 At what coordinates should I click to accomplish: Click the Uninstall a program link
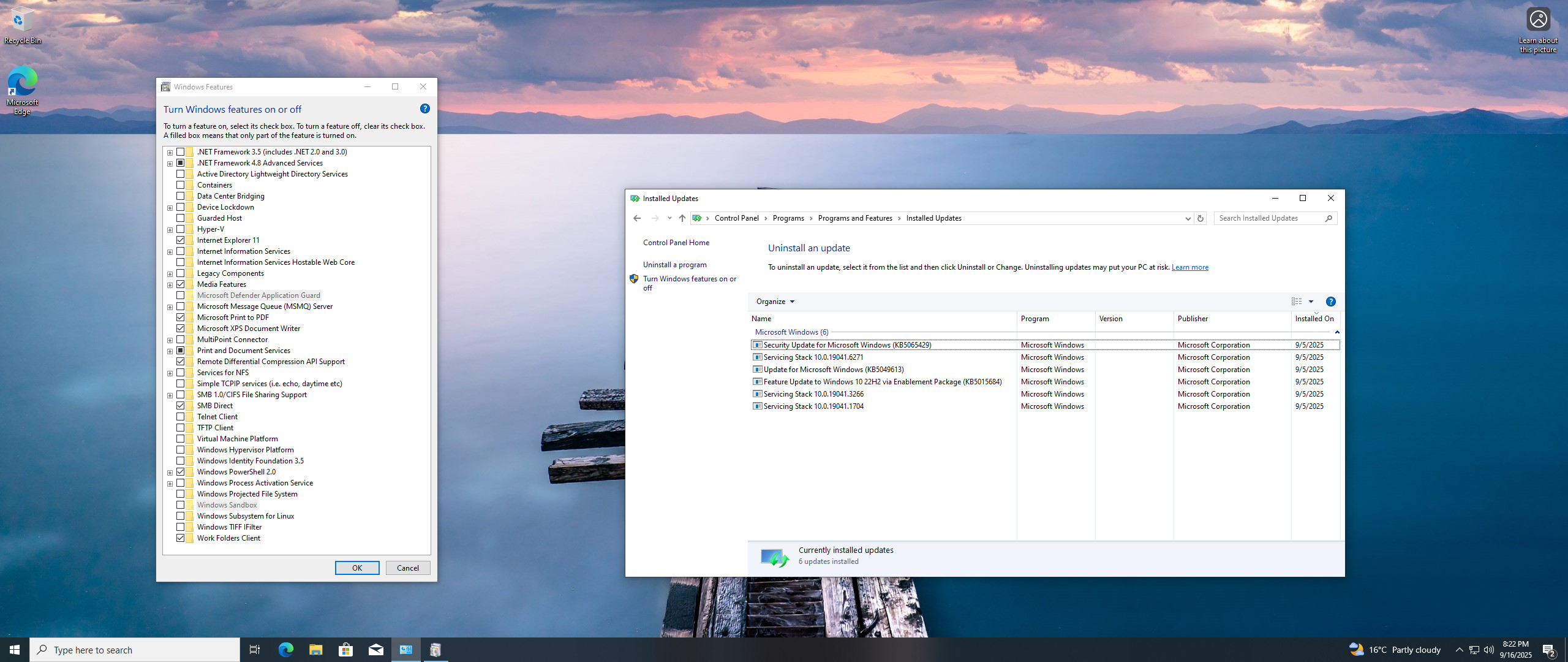[x=674, y=265]
